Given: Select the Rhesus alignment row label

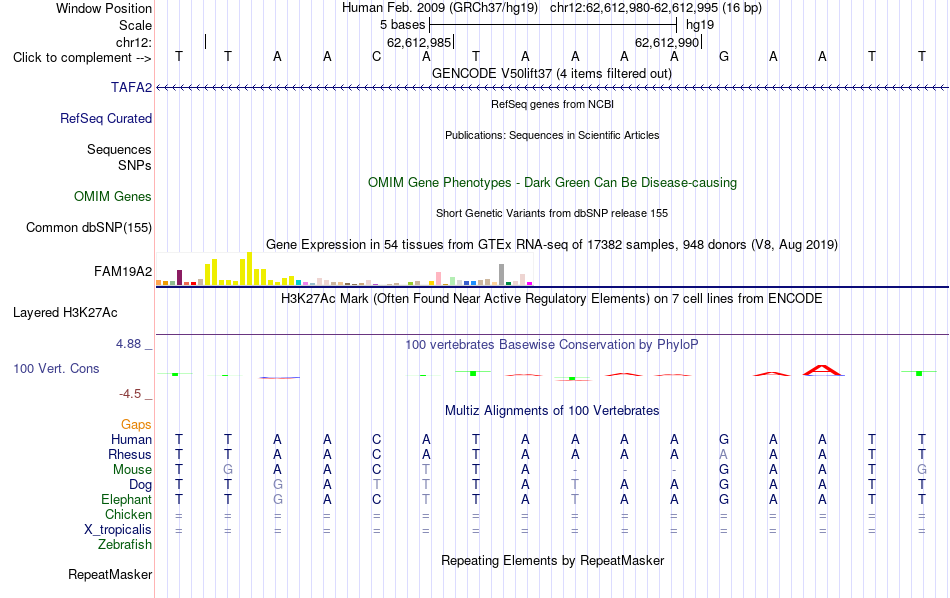Looking at the screenshot, I should [130, 455].
